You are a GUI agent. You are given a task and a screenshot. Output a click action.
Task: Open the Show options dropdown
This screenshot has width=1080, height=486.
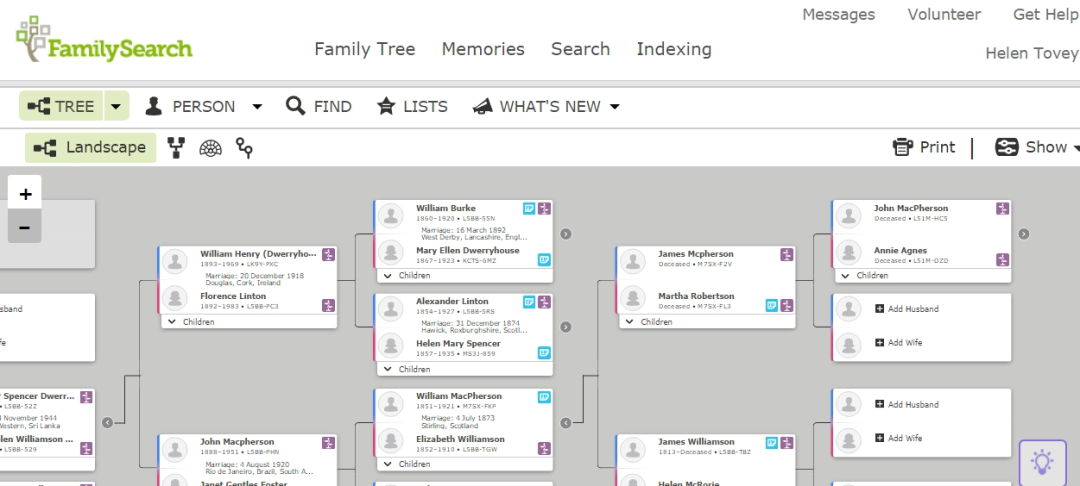tap(1035, 147)
